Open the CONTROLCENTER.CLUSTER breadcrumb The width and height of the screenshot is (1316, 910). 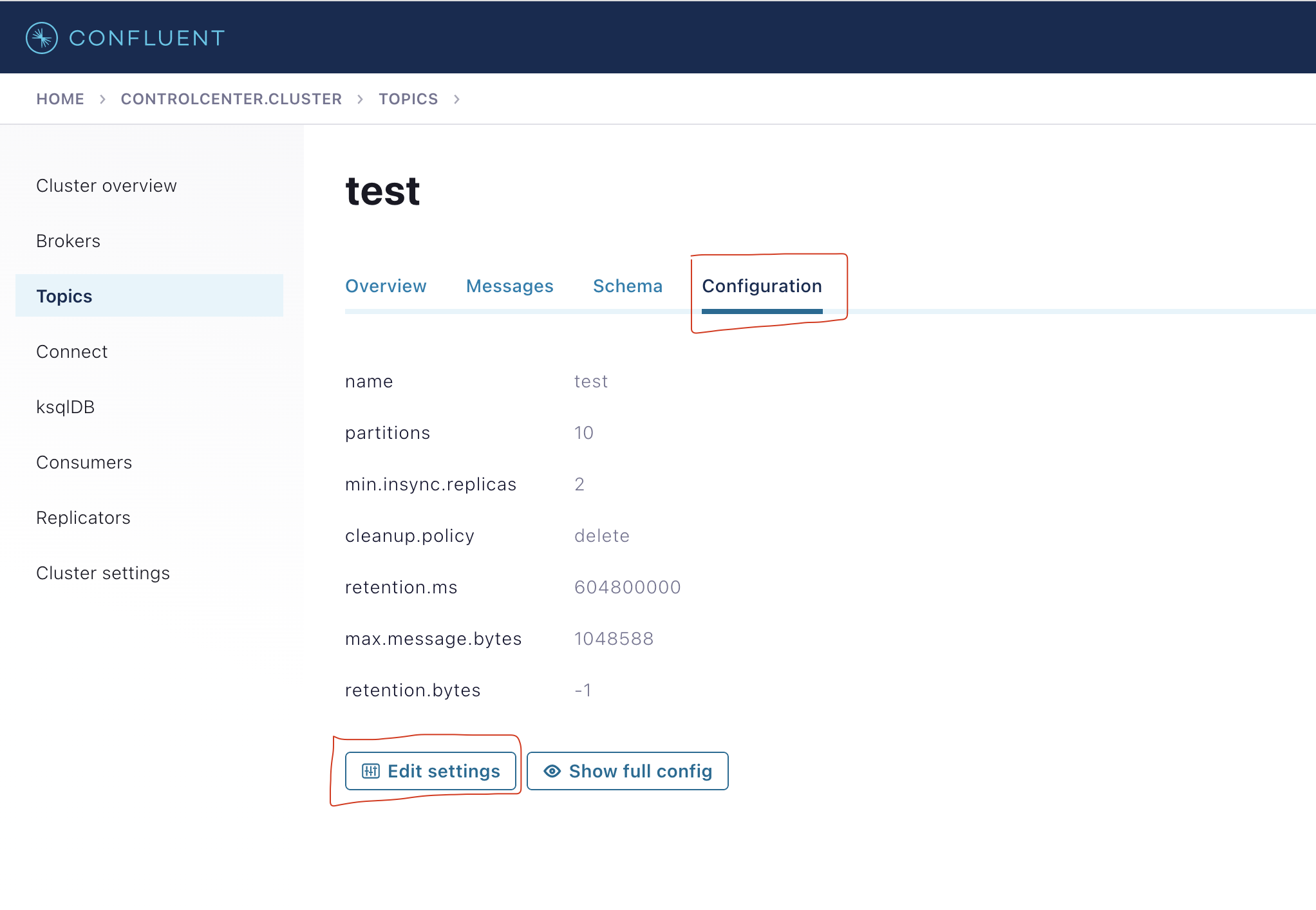(x=231, y=99)
